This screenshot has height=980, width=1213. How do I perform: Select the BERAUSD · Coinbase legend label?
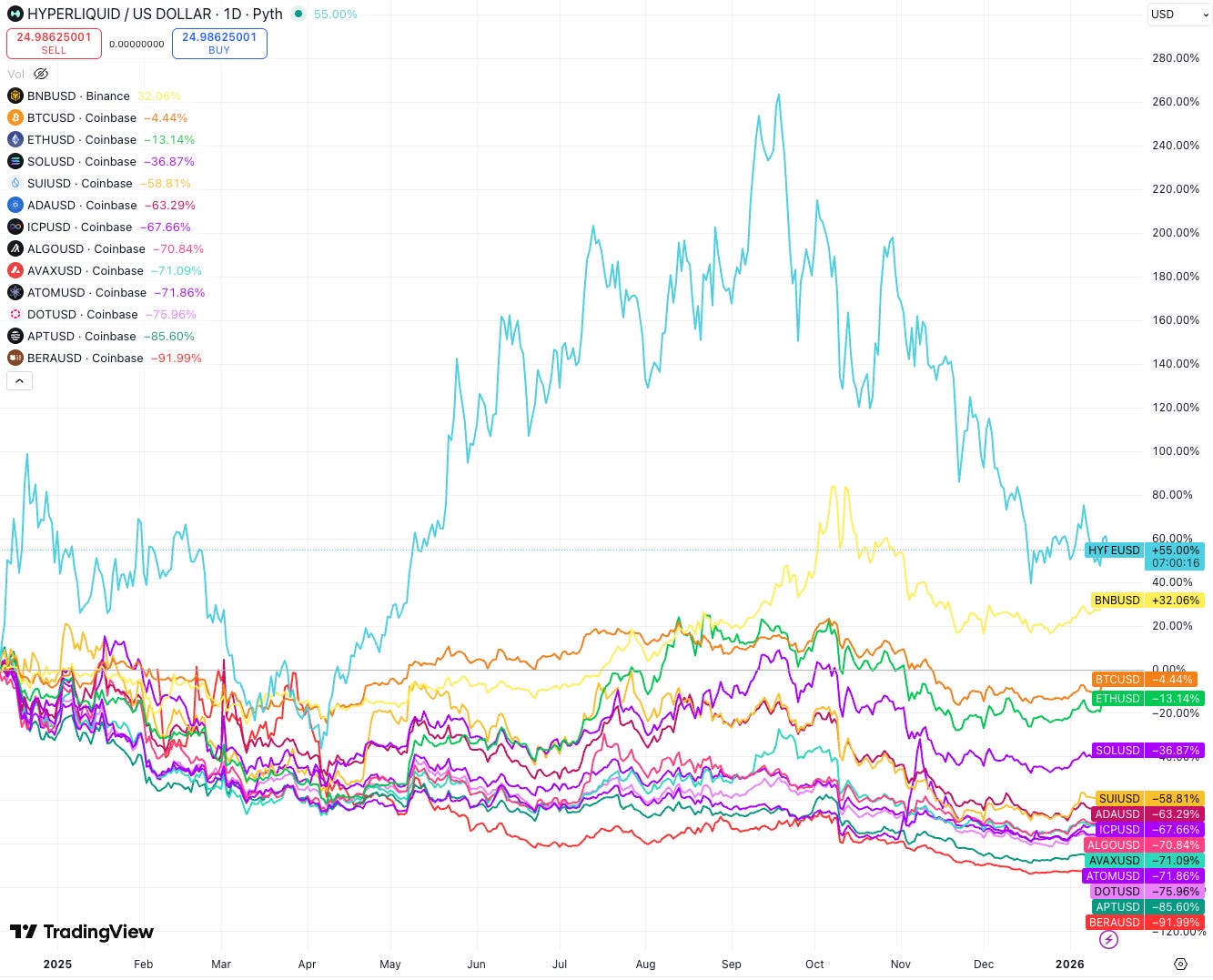pos(86,358)
